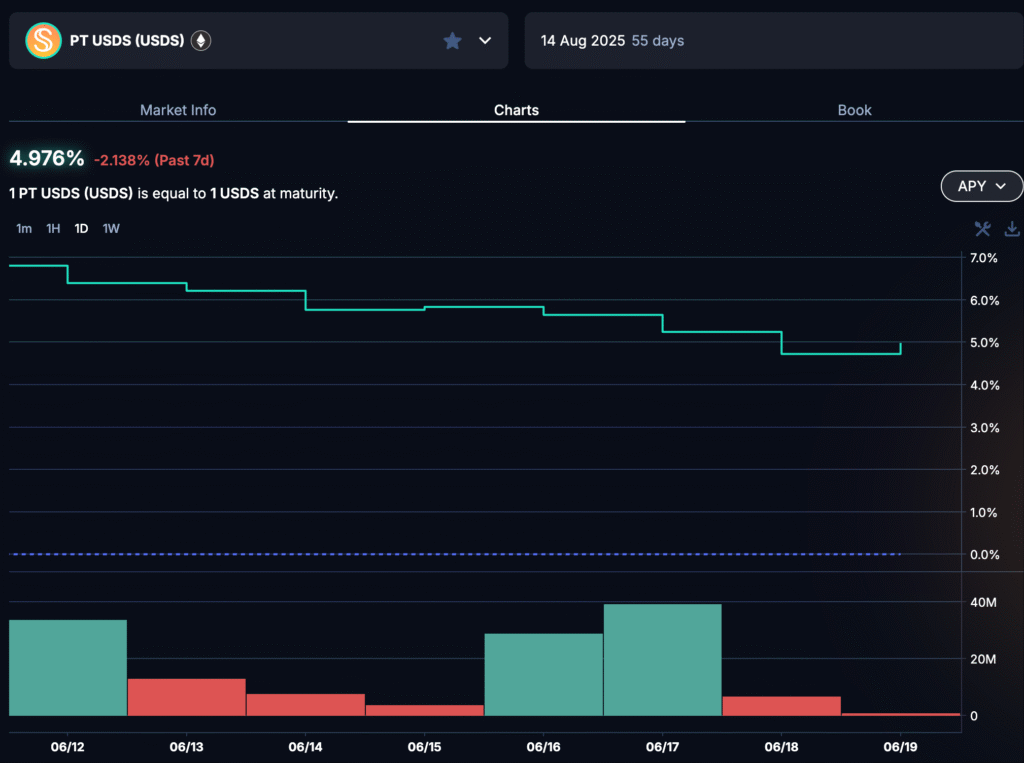Set chart interval to 1W
Screen dimensions: 1024x763
(111, 229)
